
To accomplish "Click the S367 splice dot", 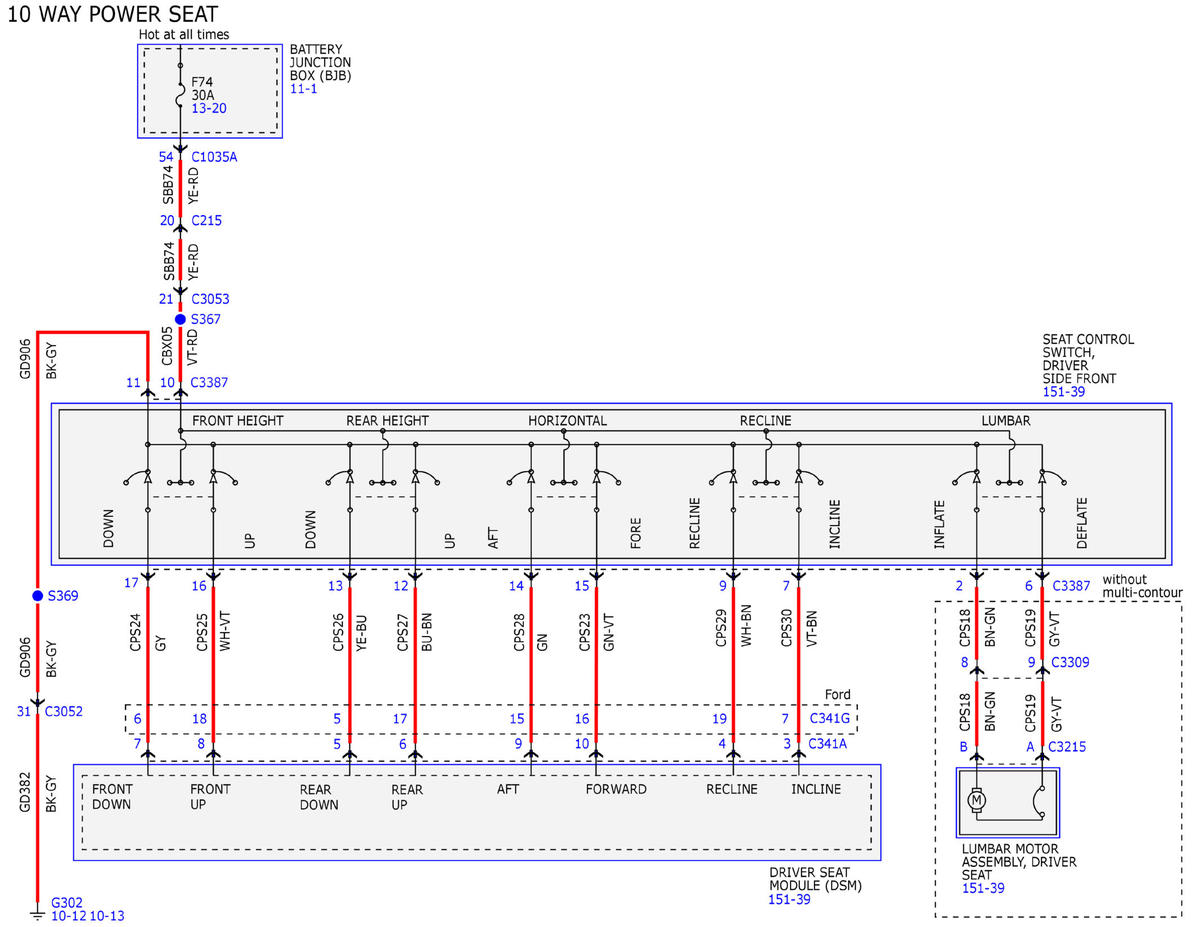I will [180, 319].
